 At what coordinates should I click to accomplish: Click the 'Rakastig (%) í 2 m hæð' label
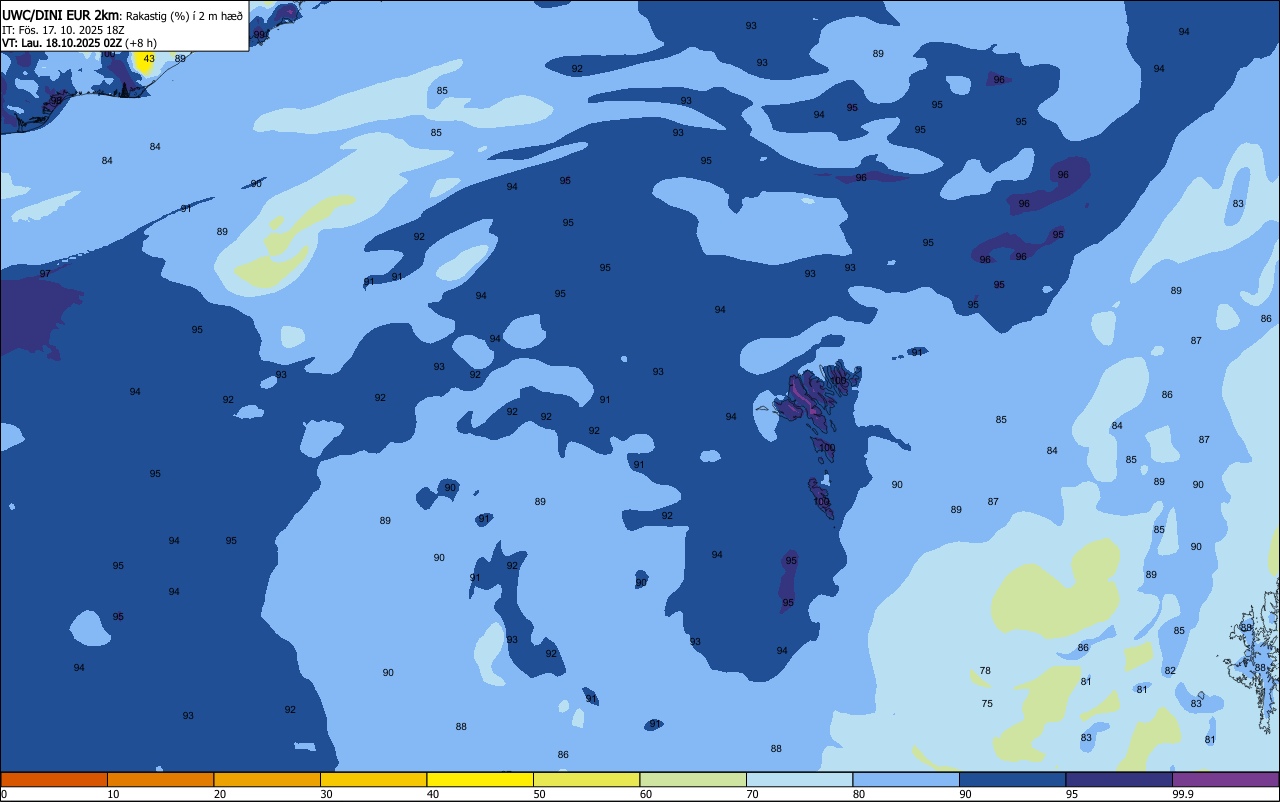pos(184,16)
